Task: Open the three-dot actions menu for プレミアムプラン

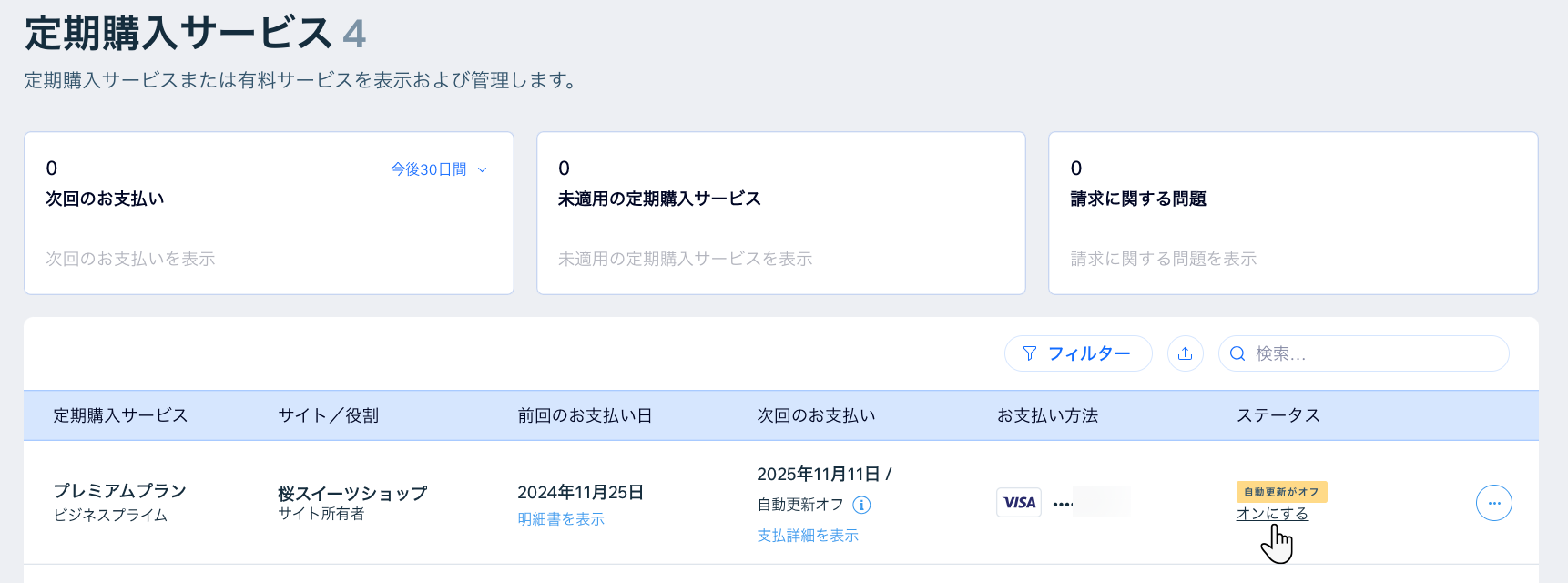Action: click(x=1494, y=502)
